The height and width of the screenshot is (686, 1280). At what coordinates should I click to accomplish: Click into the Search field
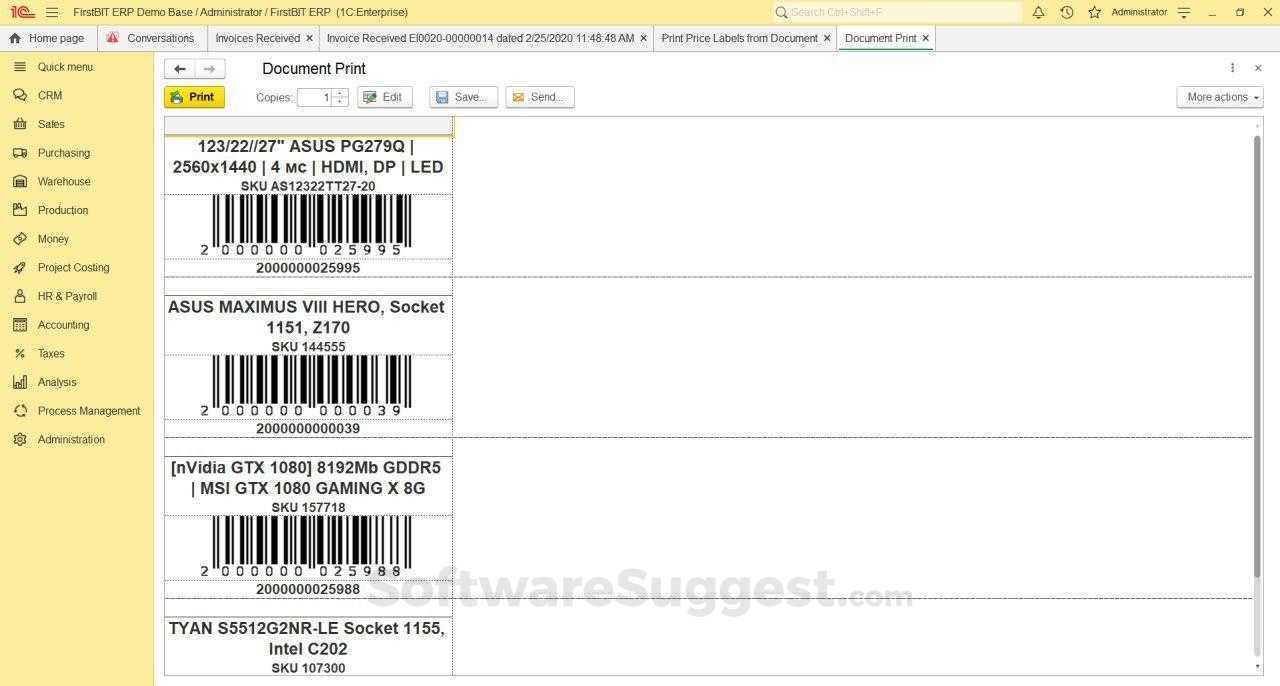897,12
